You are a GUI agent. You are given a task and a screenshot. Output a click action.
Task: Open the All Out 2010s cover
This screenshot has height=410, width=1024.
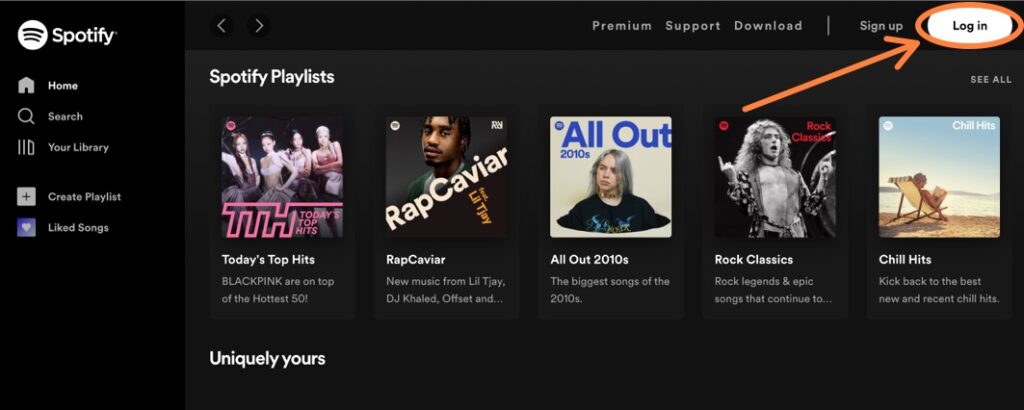[611, 177]
